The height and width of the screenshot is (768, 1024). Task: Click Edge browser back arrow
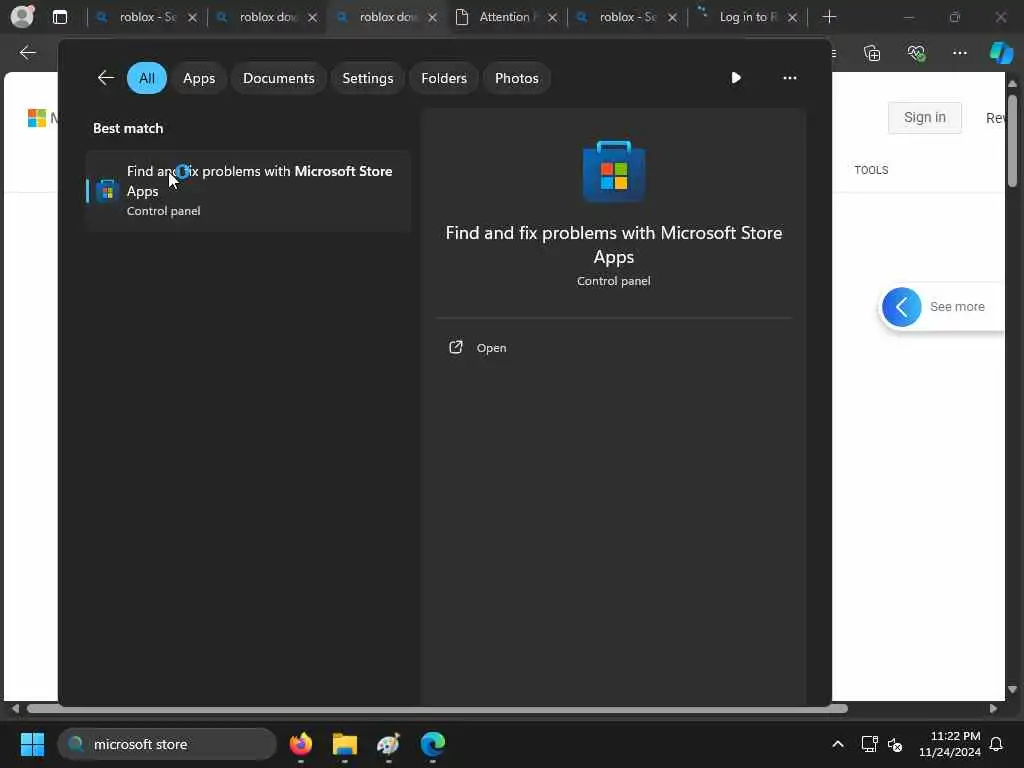[27, 53]
